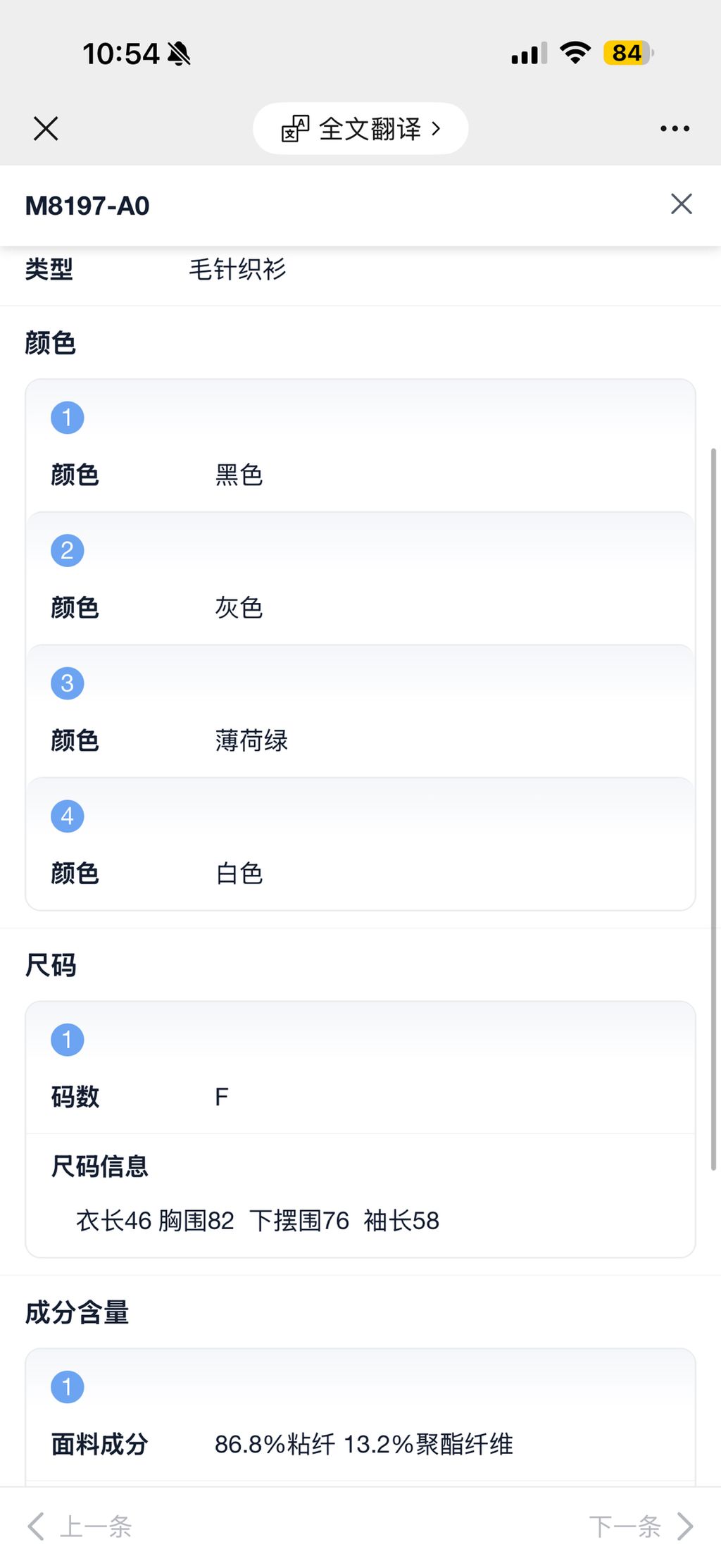The image size is (721, 1568).
Task: Close the M8197-A0 detail panel
Action: click(x=681, y=204)
